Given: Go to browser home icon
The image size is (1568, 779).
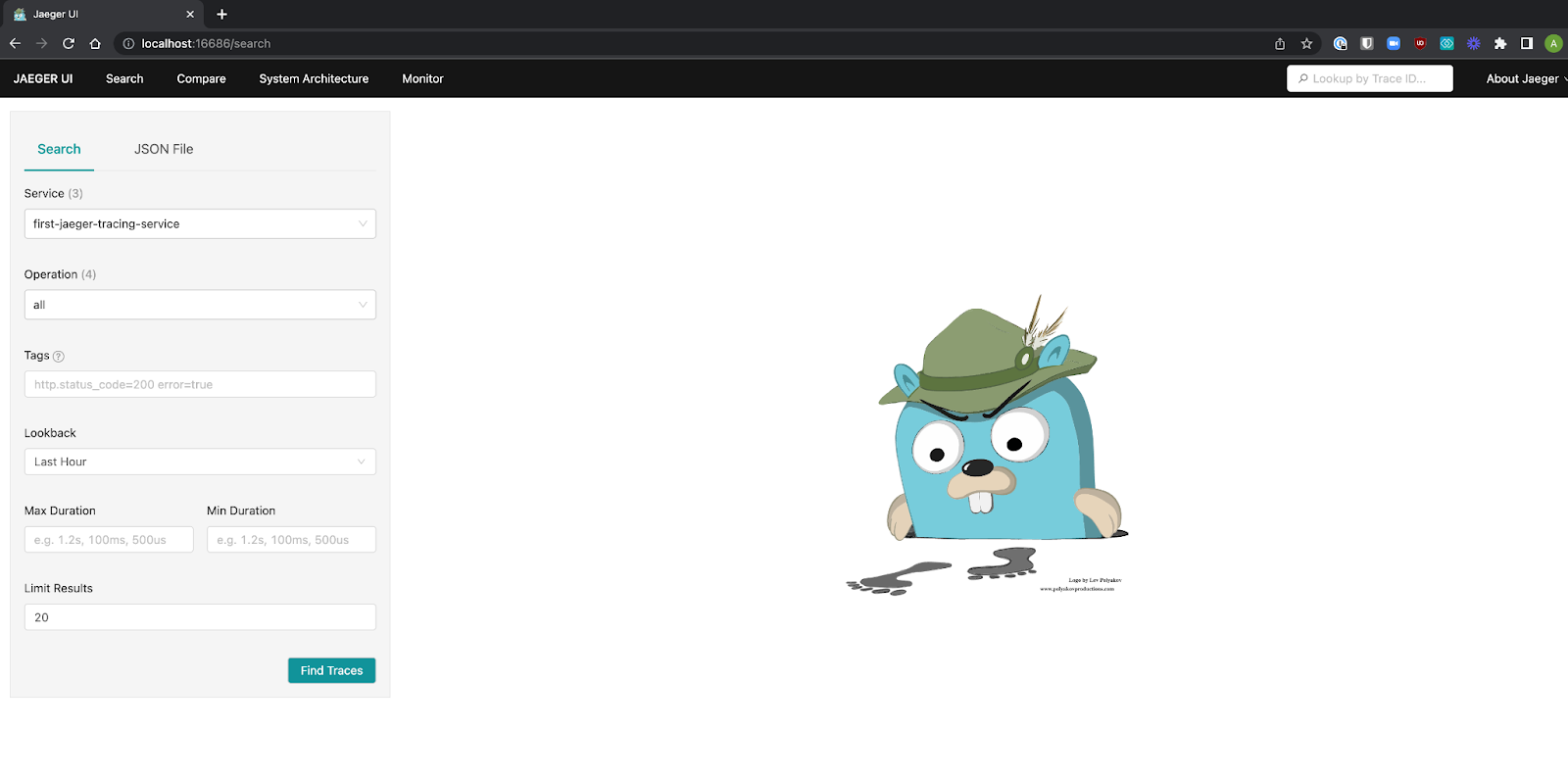Looking at the screenshot, I should click(x=95, y=43).
